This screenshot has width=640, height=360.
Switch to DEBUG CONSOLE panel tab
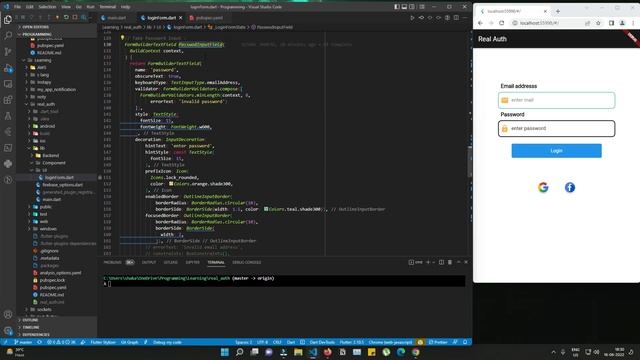point(247,262)
